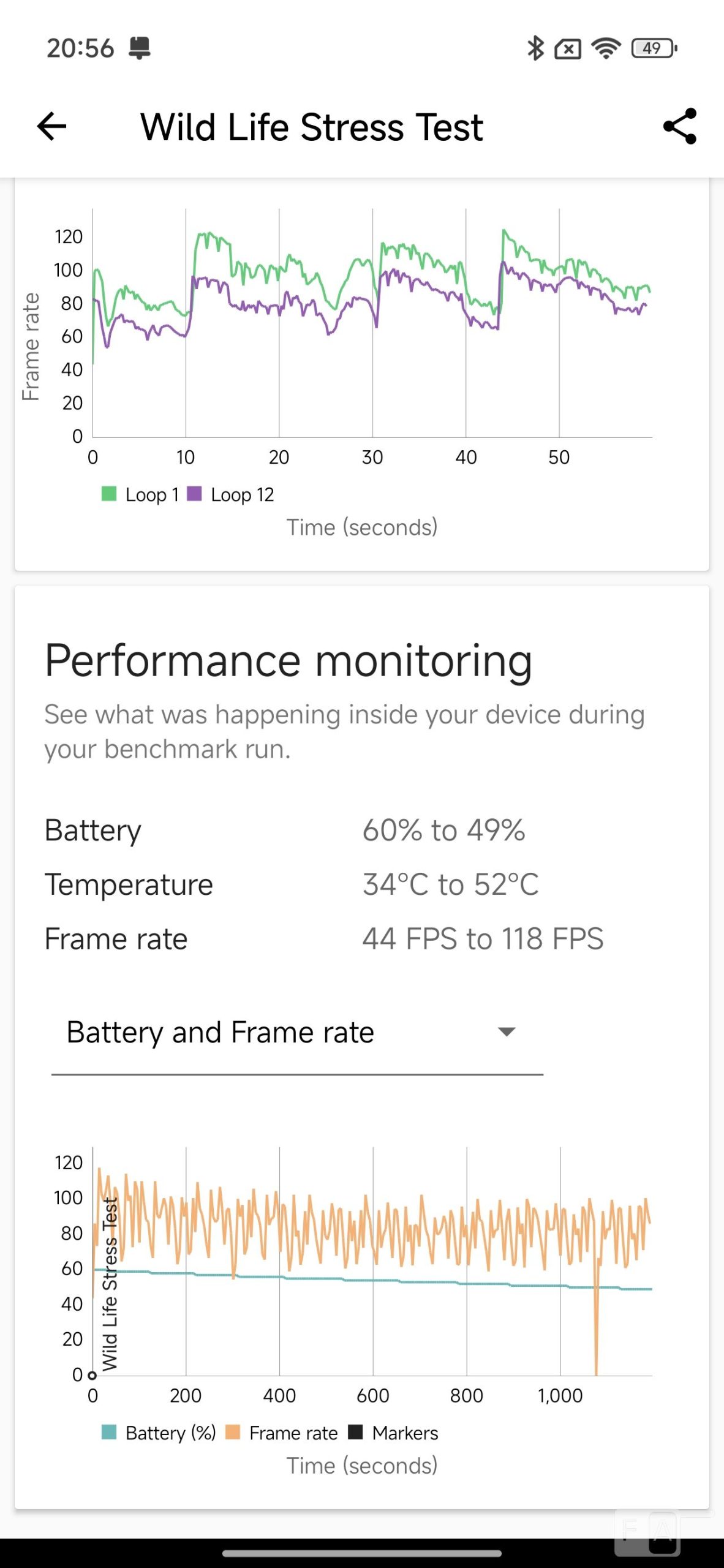Tap the back arrow icon
Screen dimensions: 724x1568
51,127
